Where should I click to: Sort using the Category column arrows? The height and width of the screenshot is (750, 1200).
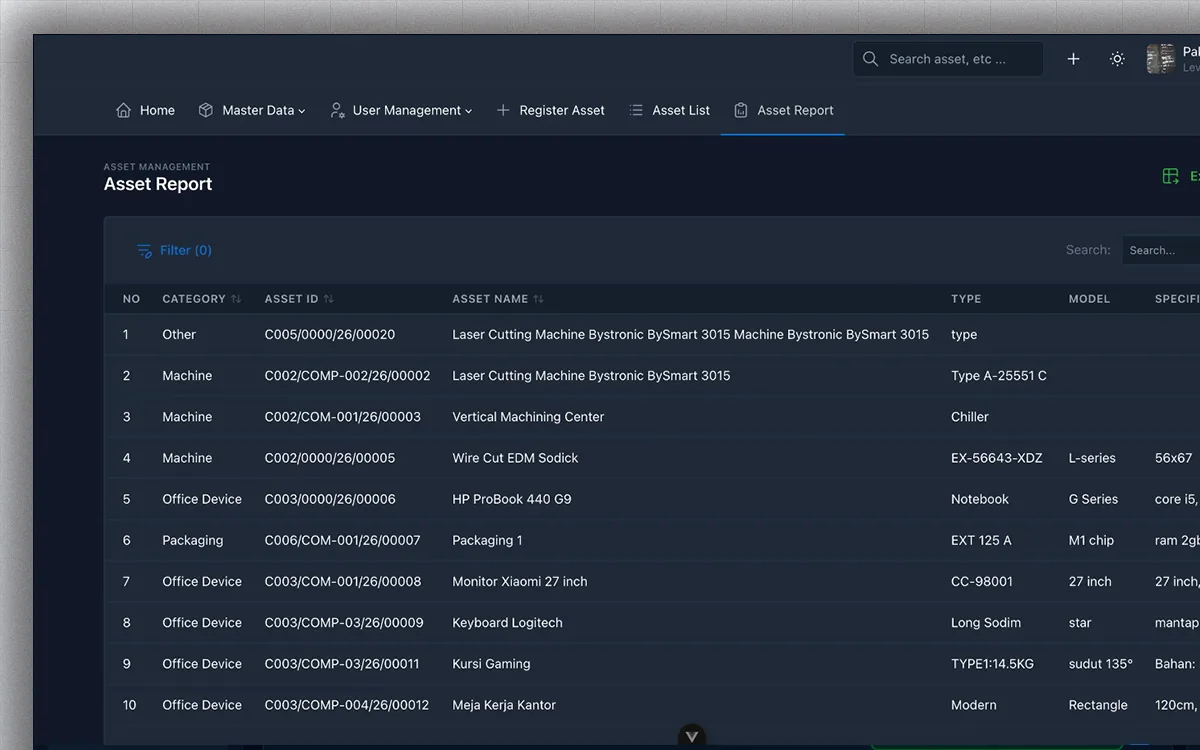point(236,299)
